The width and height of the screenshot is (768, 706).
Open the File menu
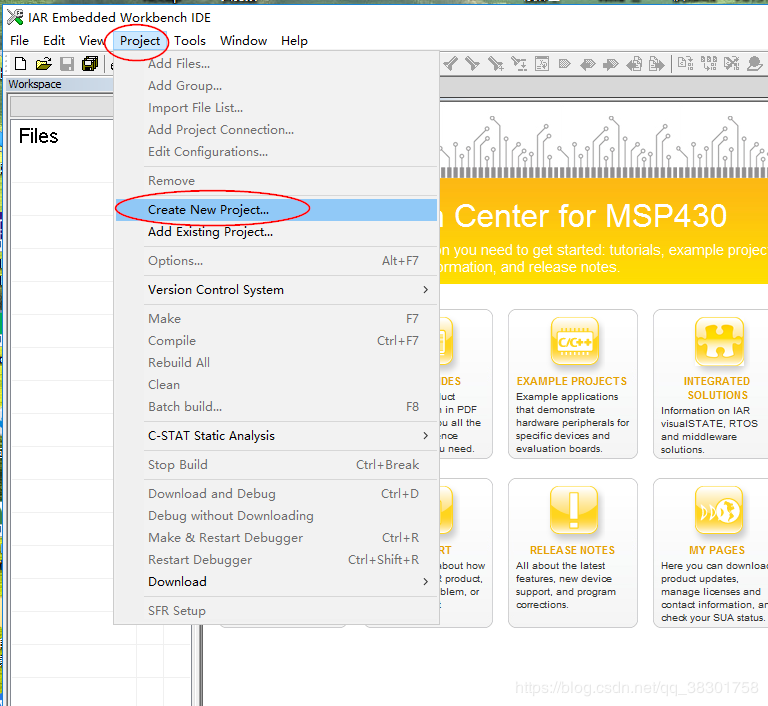(19, 41)
